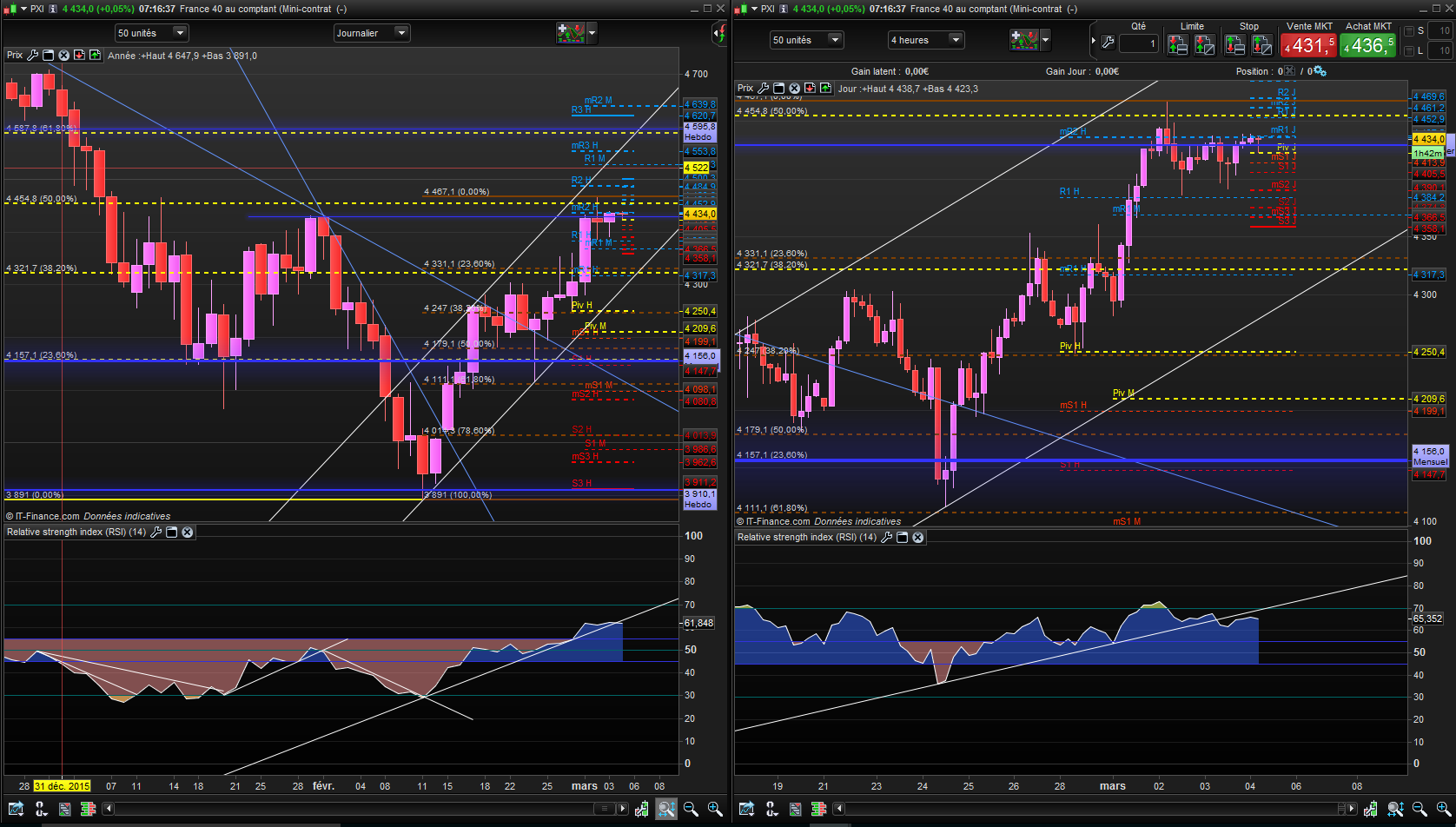Click the add indicator icon in left chart

pyautogui.click(x=571, y=33)
